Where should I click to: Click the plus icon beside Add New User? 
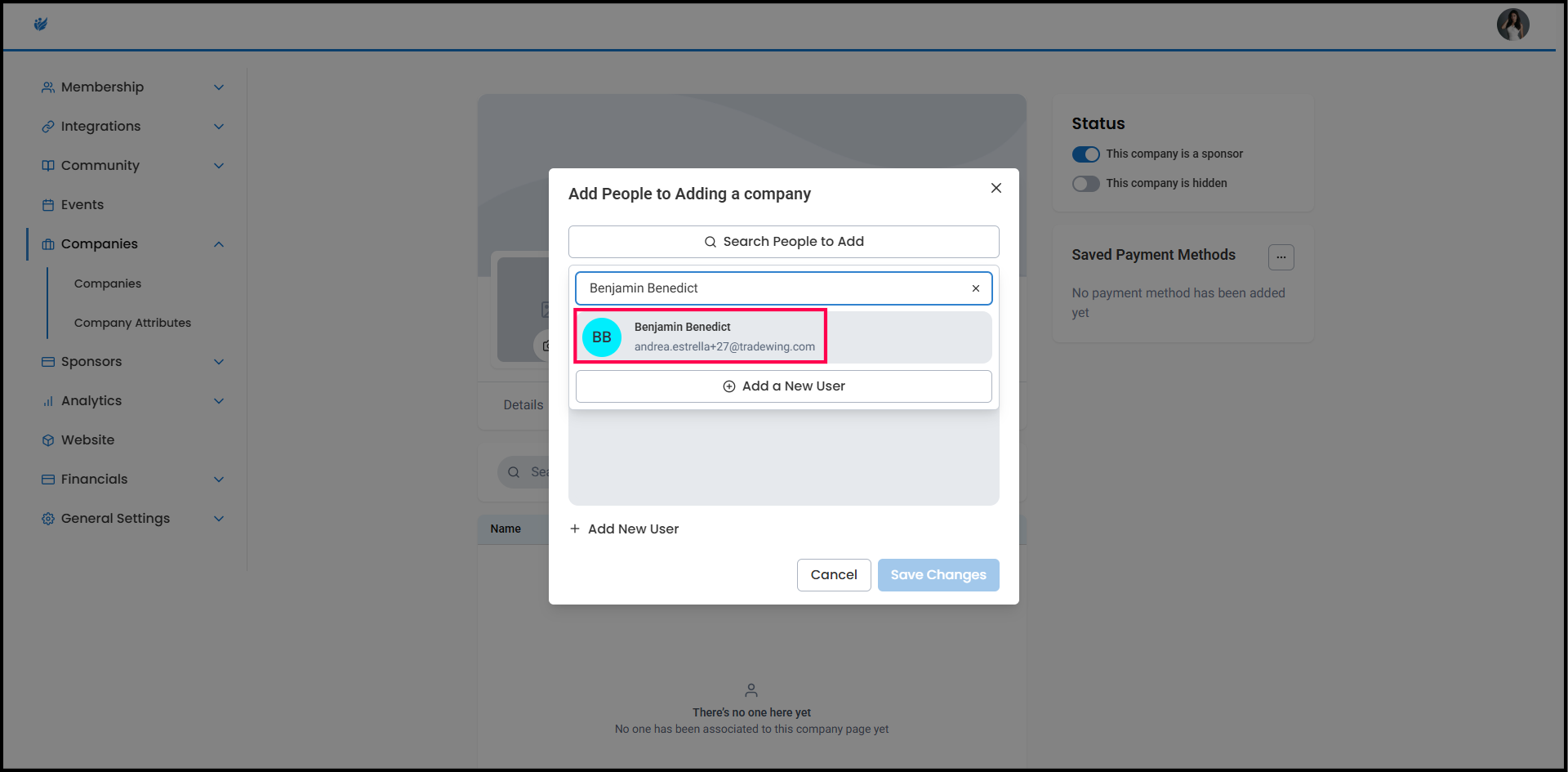tap(575, 529)
